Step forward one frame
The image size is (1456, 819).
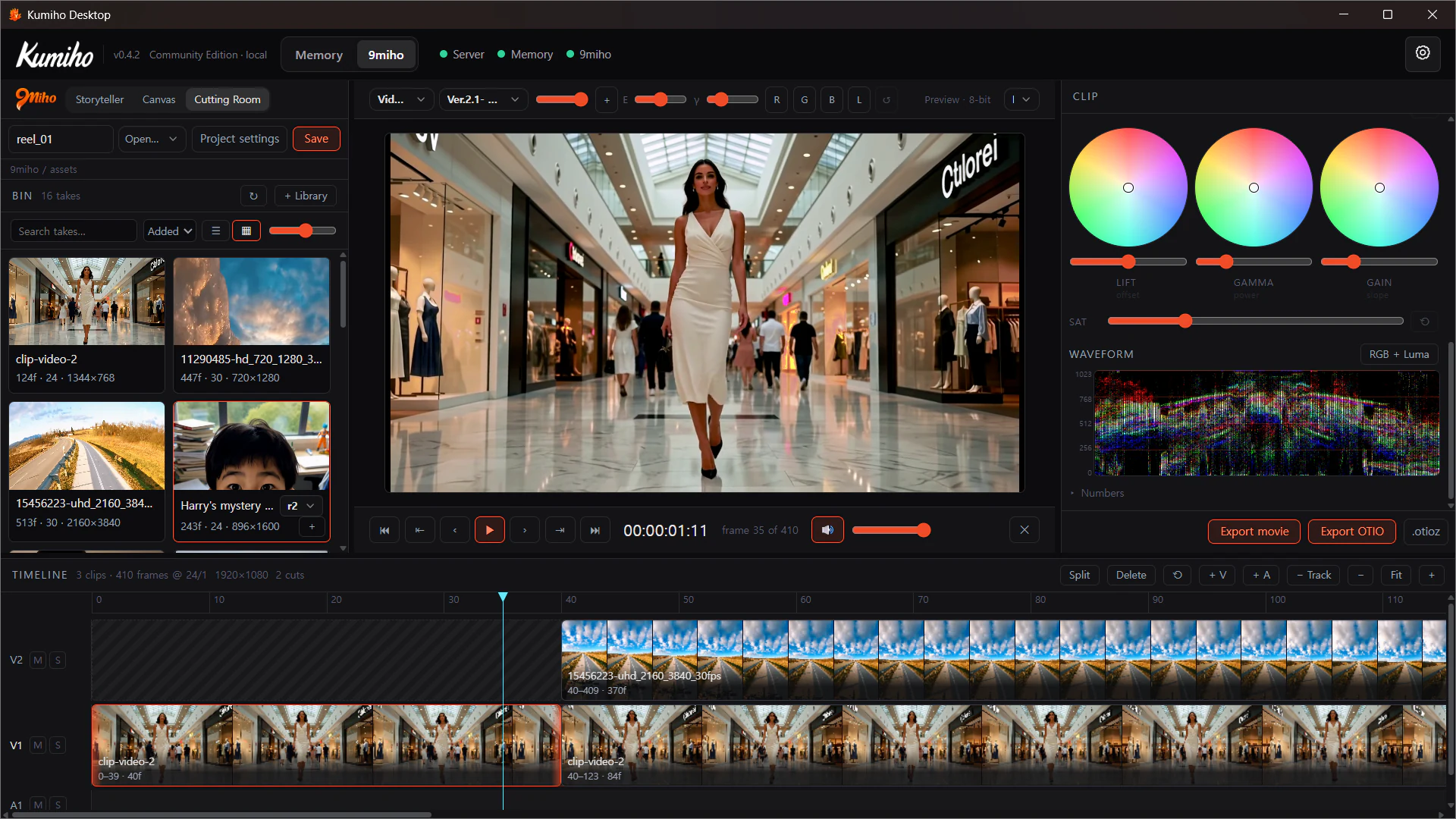tap(525, 530)
